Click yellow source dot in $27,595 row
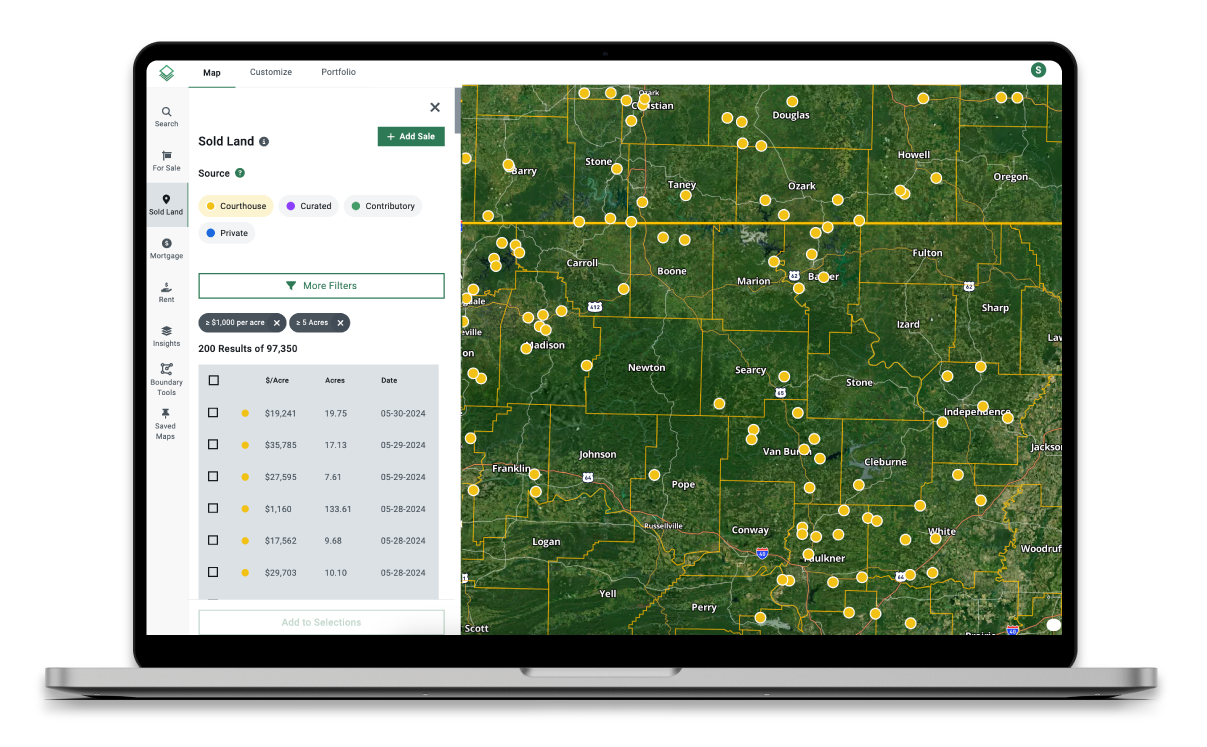 click(245, 477)
